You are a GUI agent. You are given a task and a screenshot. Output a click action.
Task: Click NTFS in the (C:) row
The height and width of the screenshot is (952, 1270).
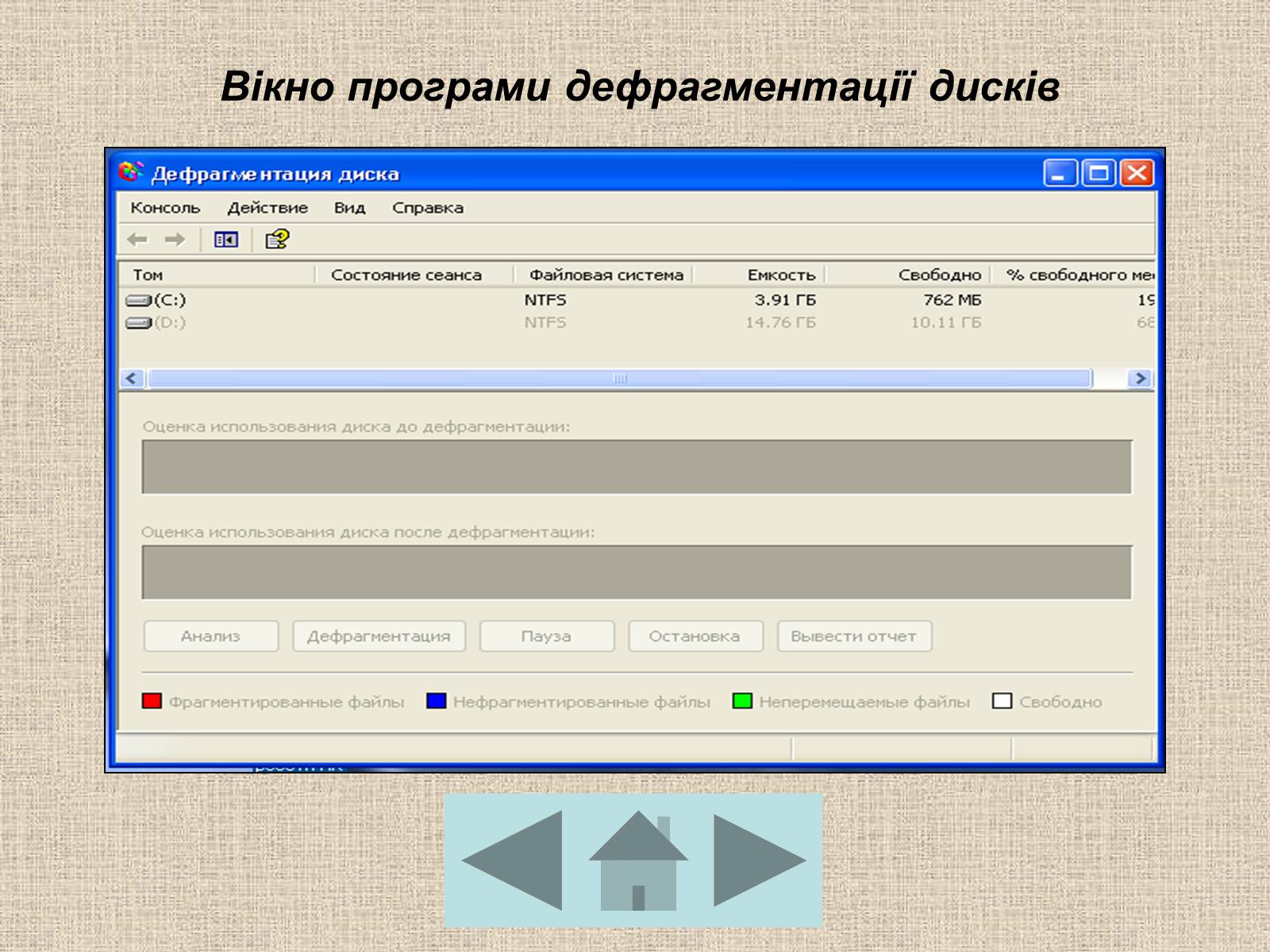[x=545, y=300]
